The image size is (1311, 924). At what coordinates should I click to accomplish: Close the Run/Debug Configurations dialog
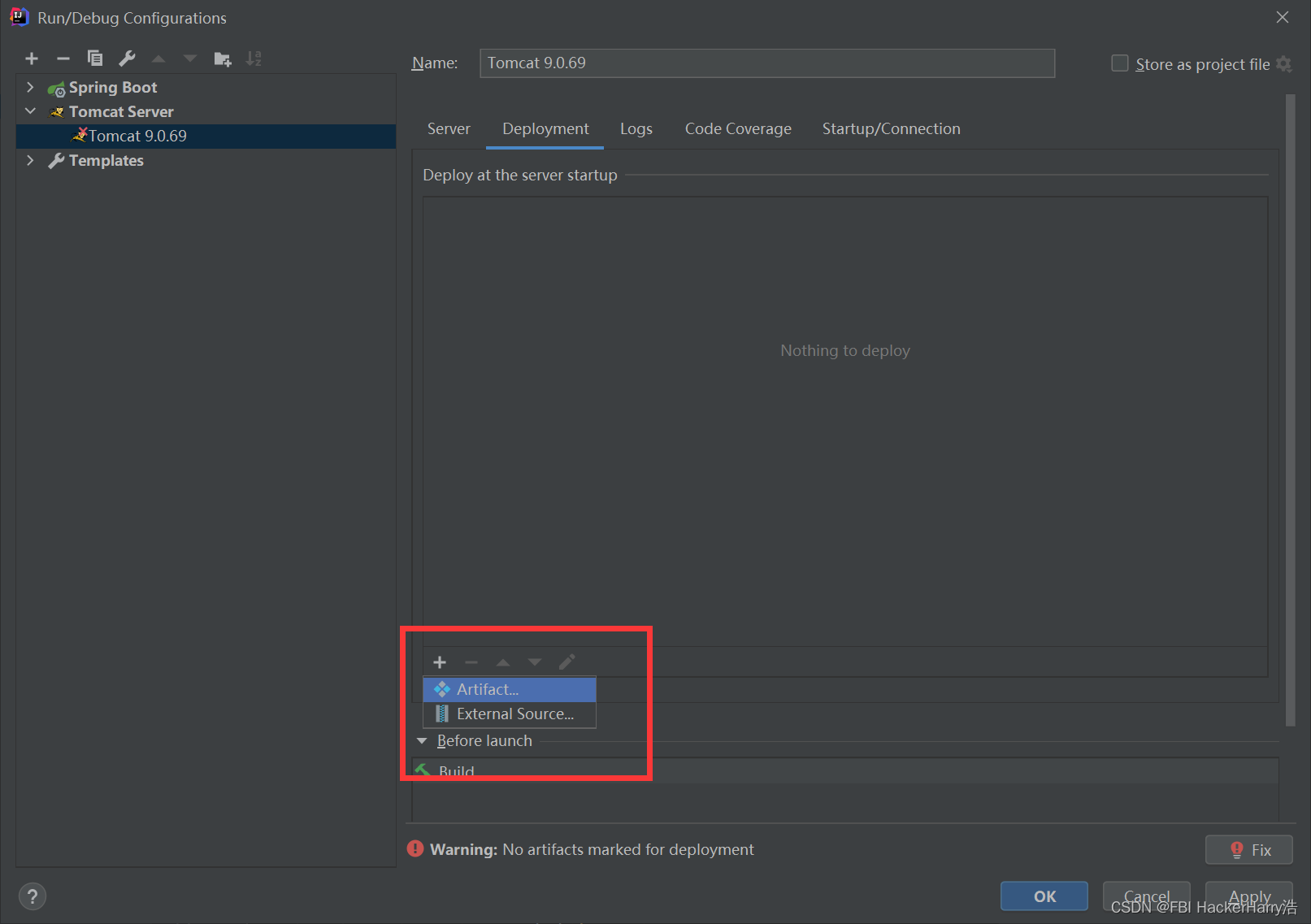1283,17
